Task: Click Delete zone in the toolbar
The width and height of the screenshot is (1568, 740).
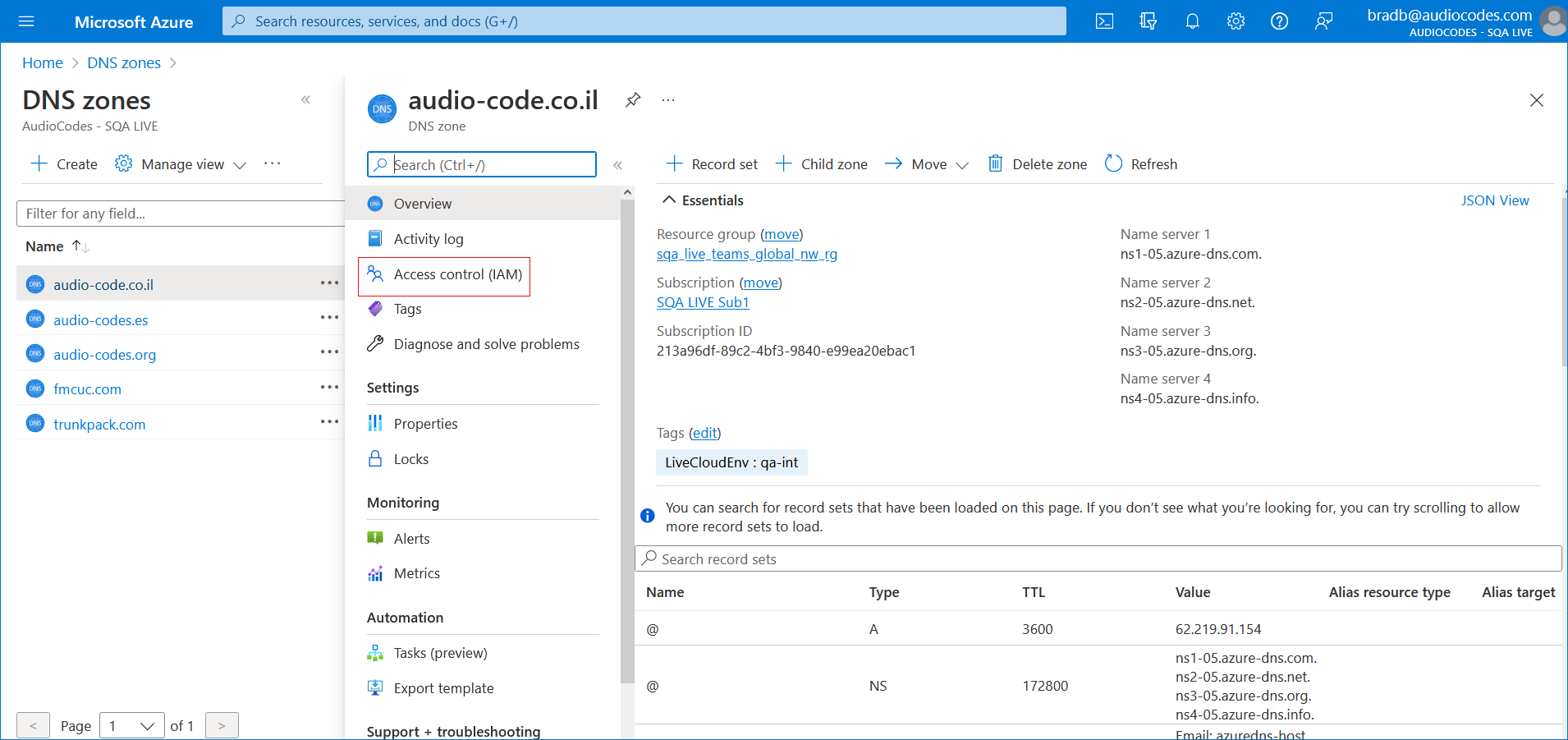Action: (x=1038, y=164)
